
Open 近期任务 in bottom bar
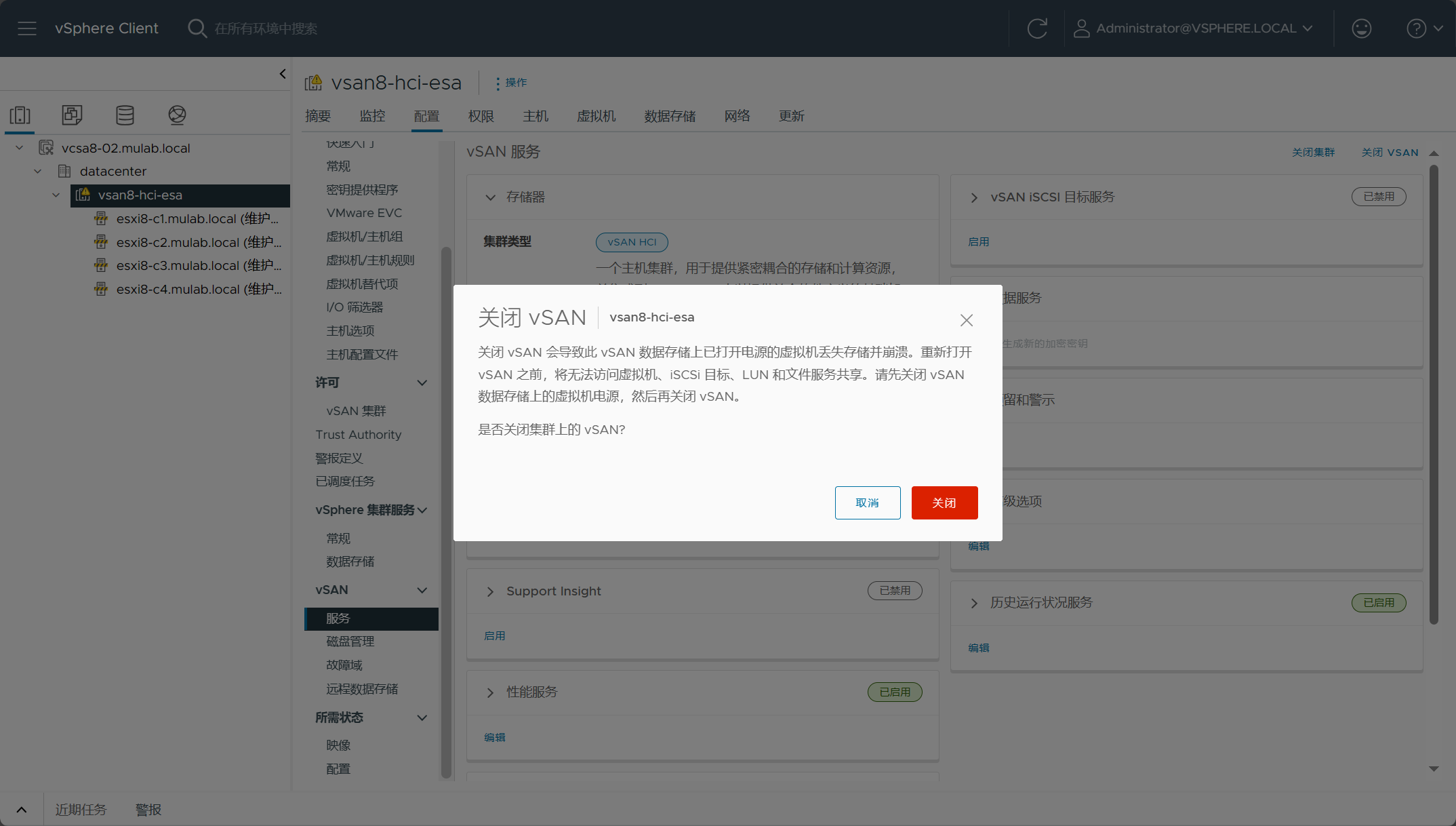coord(81,810)
